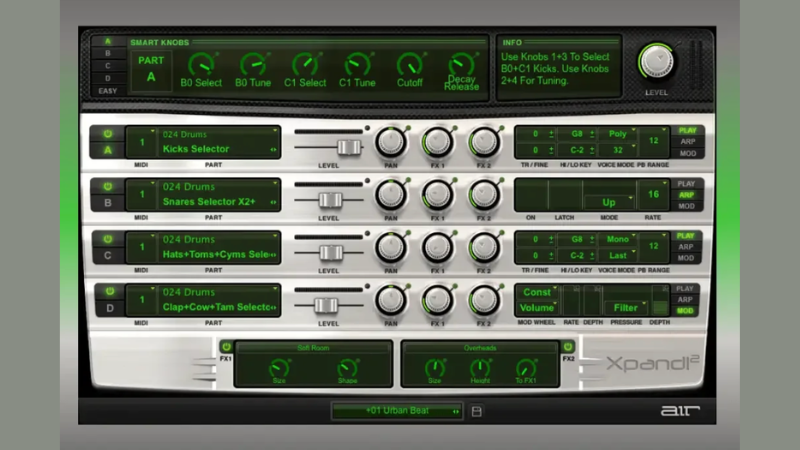This screenshot has width=800, height=450.
Task: Click Part C Level fader
Action: point(331,253)
